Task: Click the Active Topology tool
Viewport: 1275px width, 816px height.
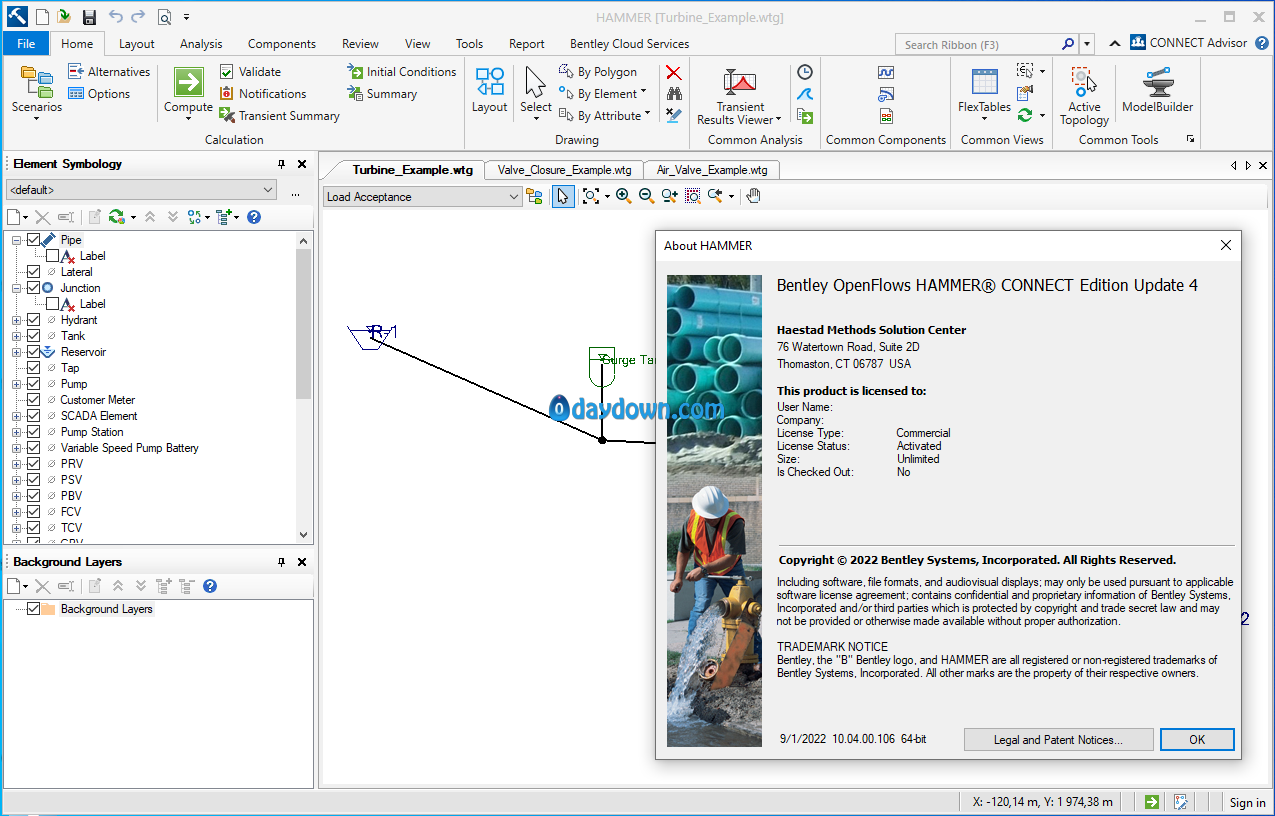Action: click(x=1084, y=96)
